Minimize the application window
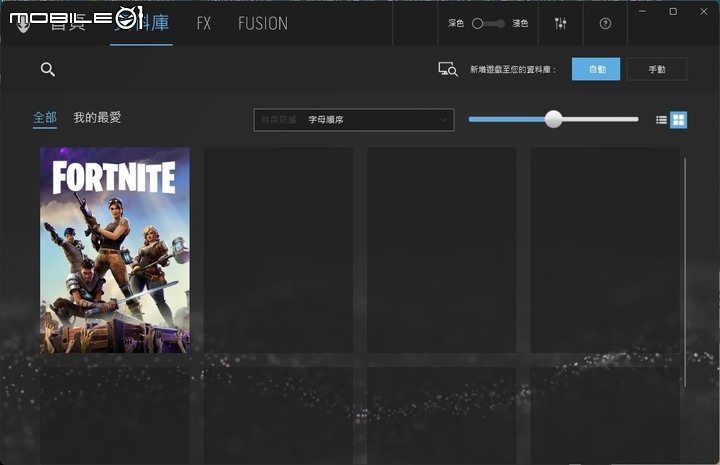 (642, 11)
